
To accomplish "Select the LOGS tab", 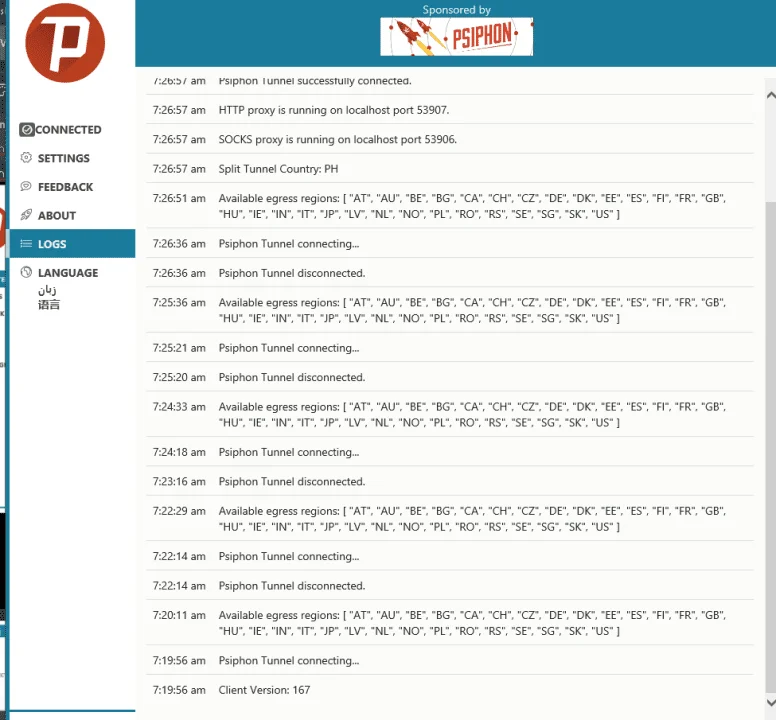I will (72, 243).
